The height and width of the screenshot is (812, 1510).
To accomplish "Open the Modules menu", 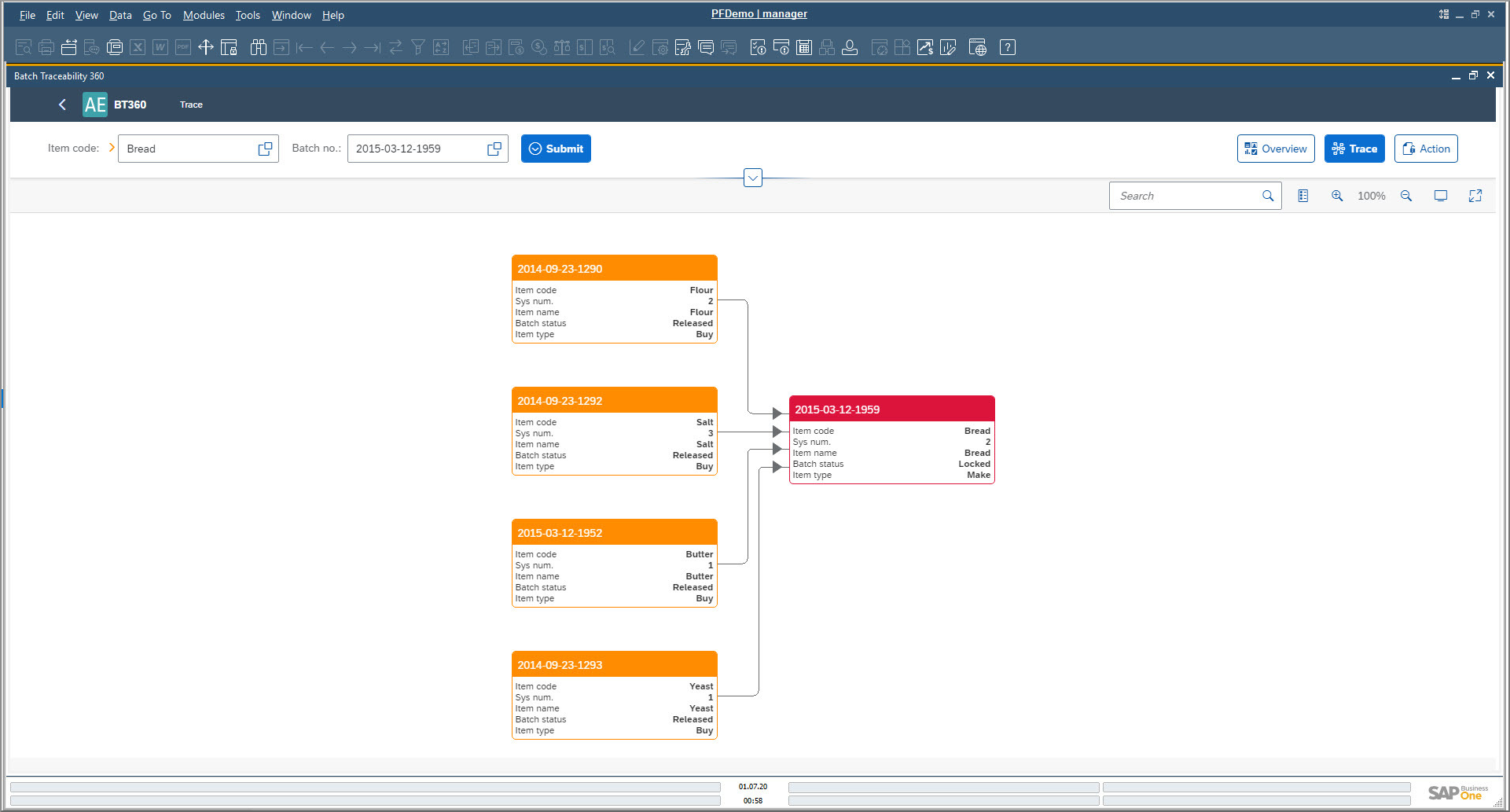I will (x=204, y=15).
